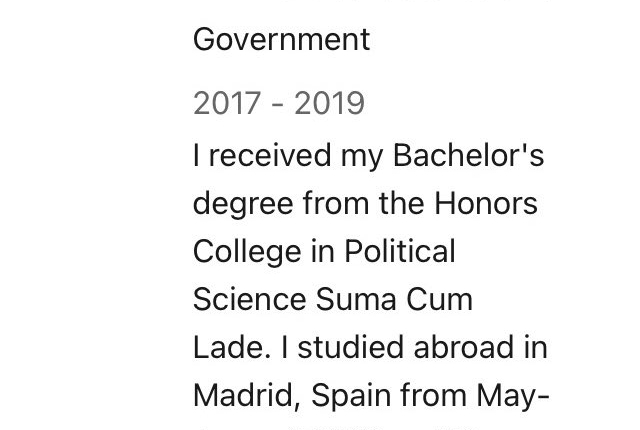Screen dimensions: 640x430
Task: Click the word received
Action: 270,155
